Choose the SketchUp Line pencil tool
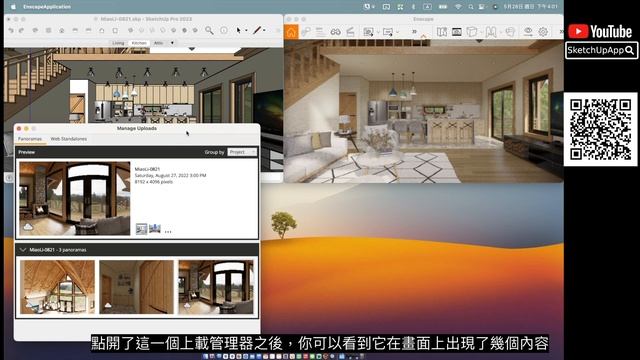Screen dimensions: 640x360 (257, 30)
